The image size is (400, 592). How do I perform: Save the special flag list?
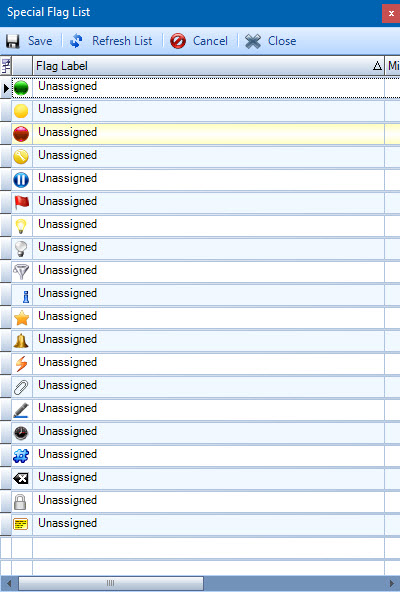pyautogui.click(x=29, y=41)
